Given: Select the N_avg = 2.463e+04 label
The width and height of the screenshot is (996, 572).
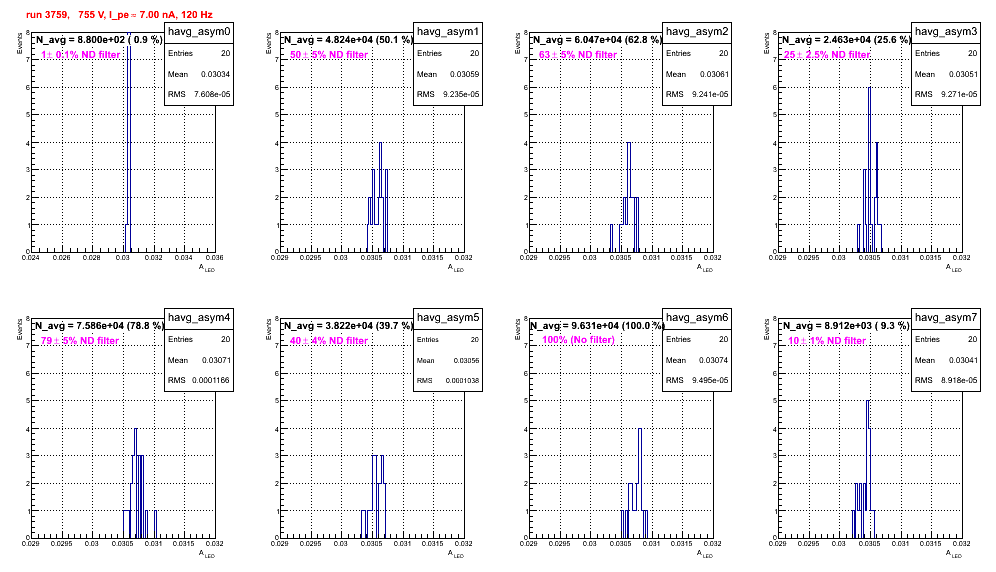Looking at the screenshot, I should [846, 39].
